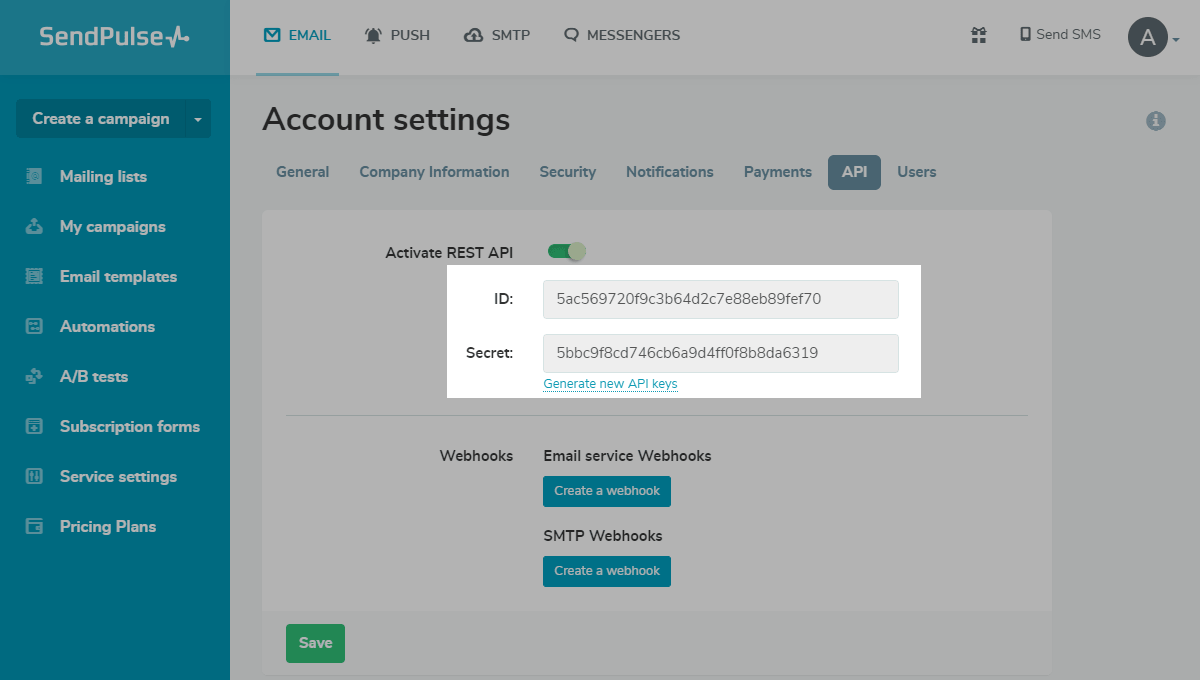Click Generate new API keys link
Viewport: 1200px width, 680px height.
pyautogui.click(x=610, y=384)
